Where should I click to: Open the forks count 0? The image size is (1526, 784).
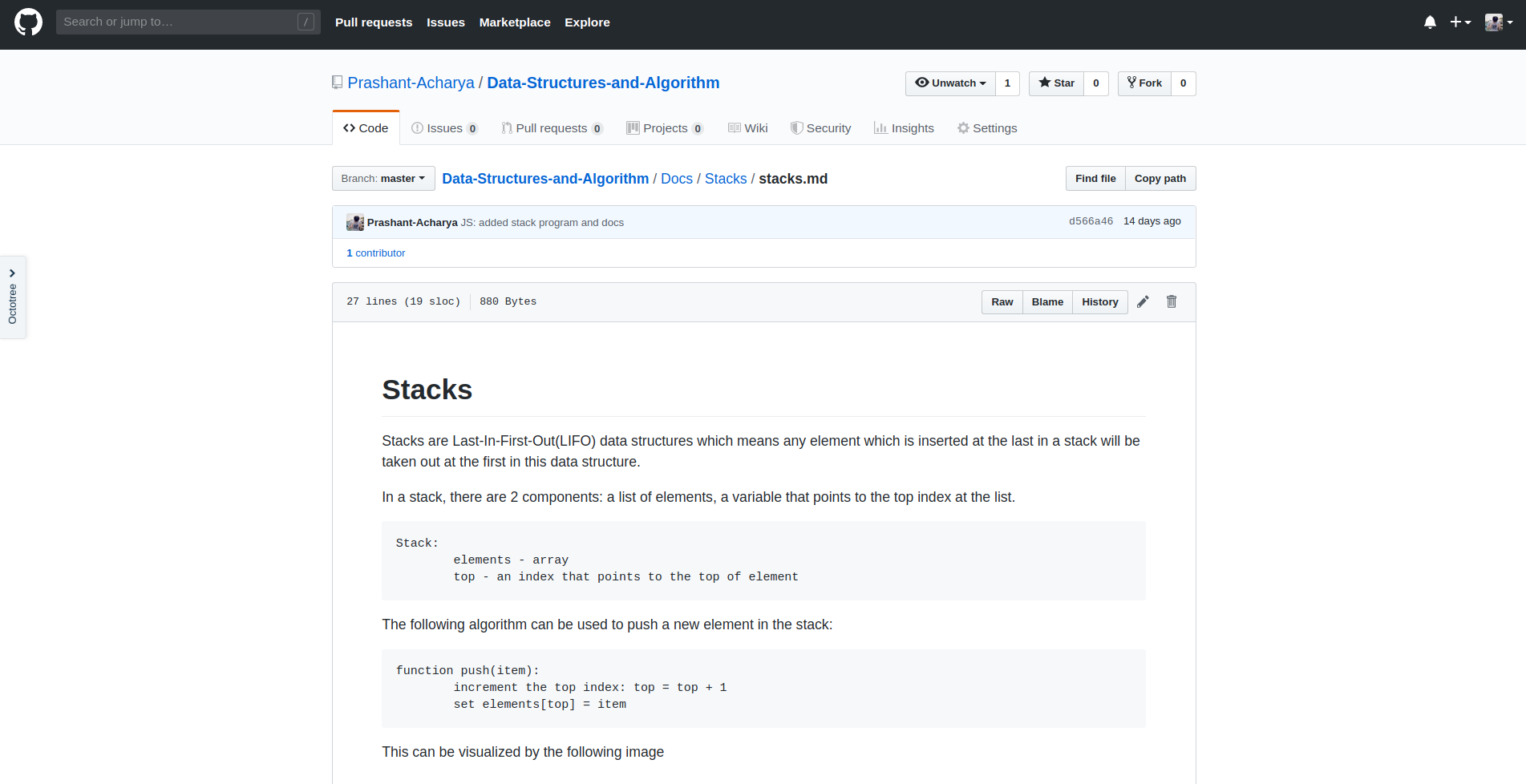(1184, 83)
